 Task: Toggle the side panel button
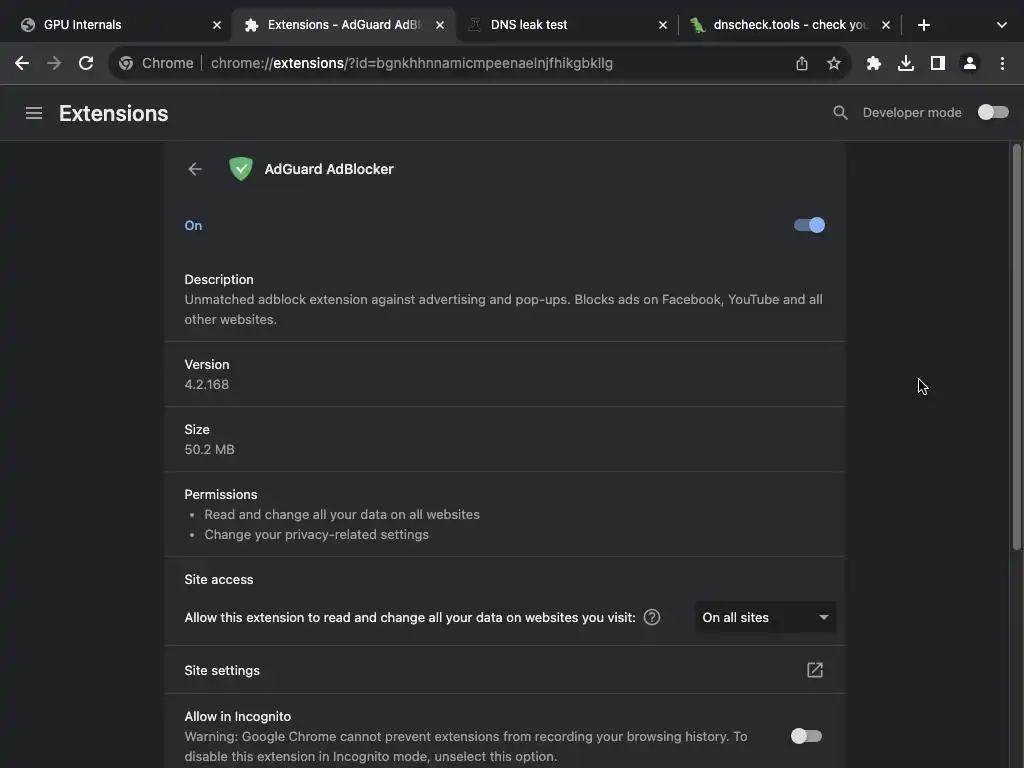click(x=937, y=63)
